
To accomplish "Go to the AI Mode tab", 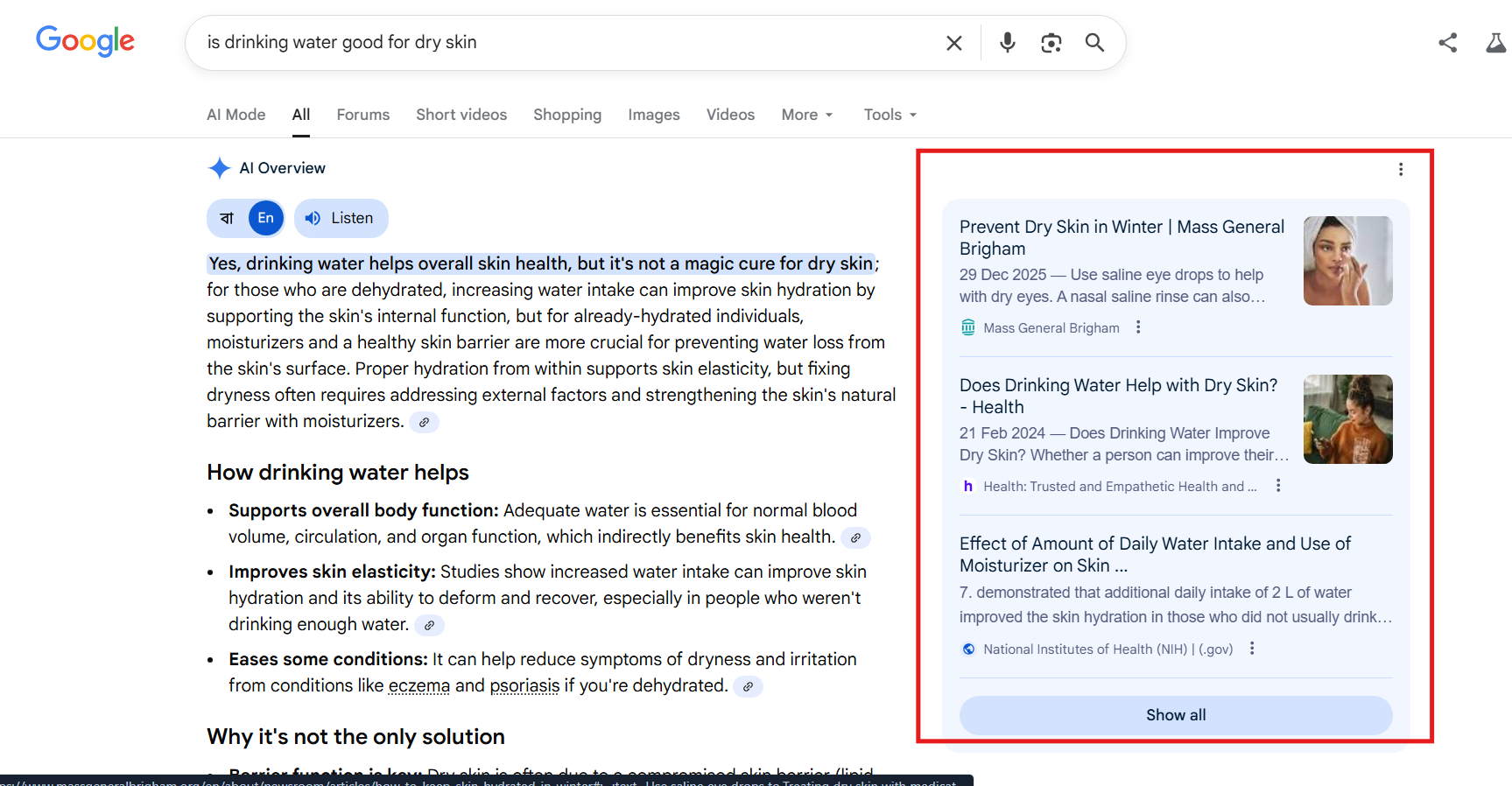I will point(236,115).
